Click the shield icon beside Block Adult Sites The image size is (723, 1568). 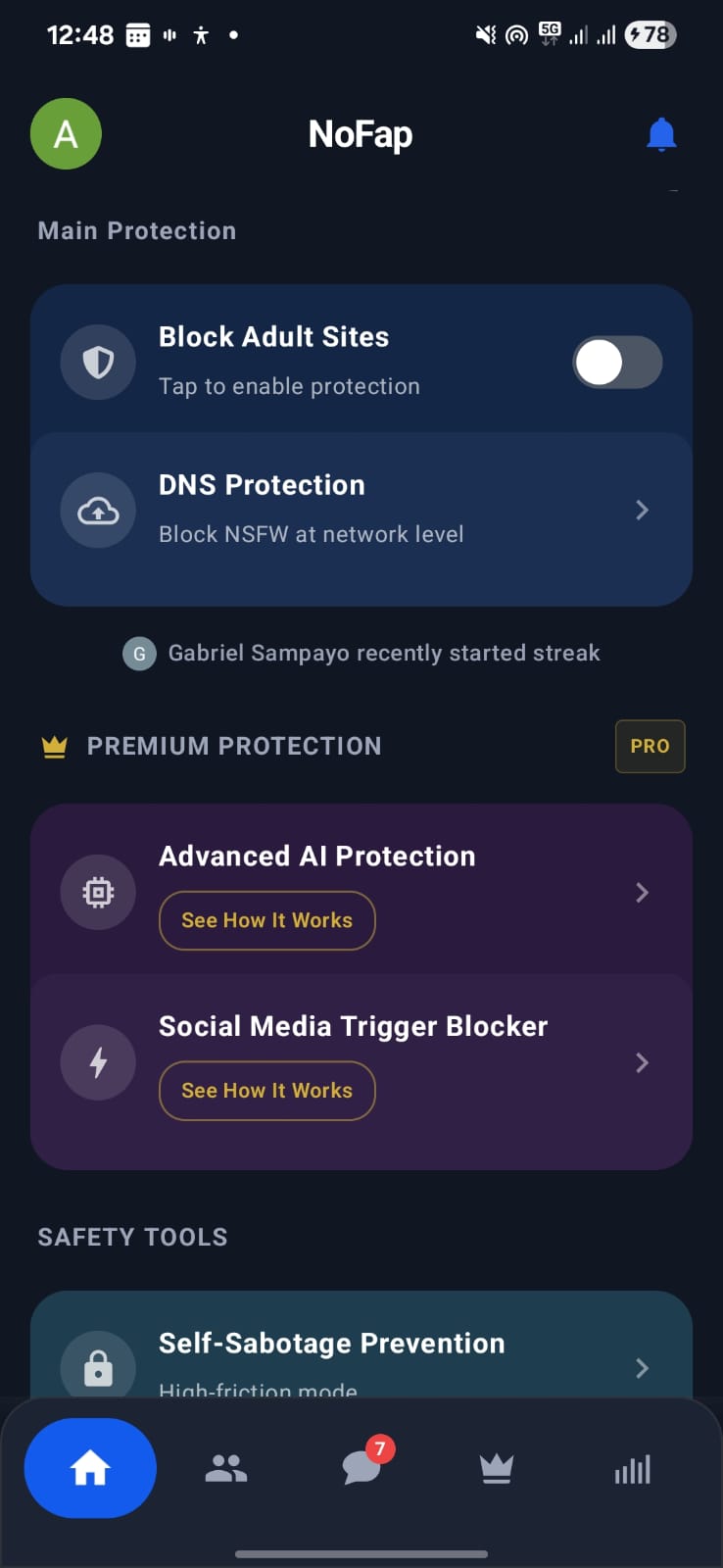coord(98,362)
